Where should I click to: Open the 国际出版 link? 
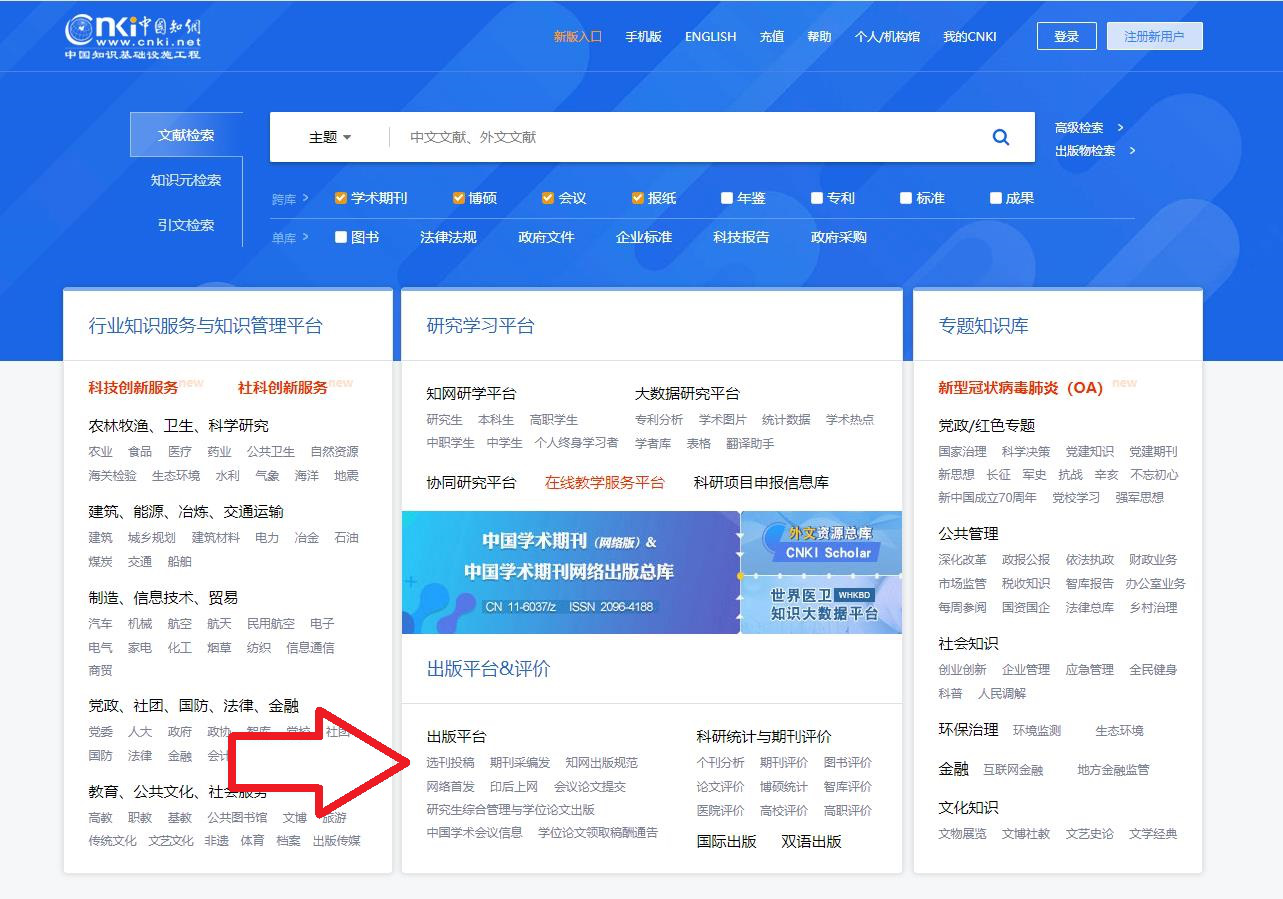point(727,841)
